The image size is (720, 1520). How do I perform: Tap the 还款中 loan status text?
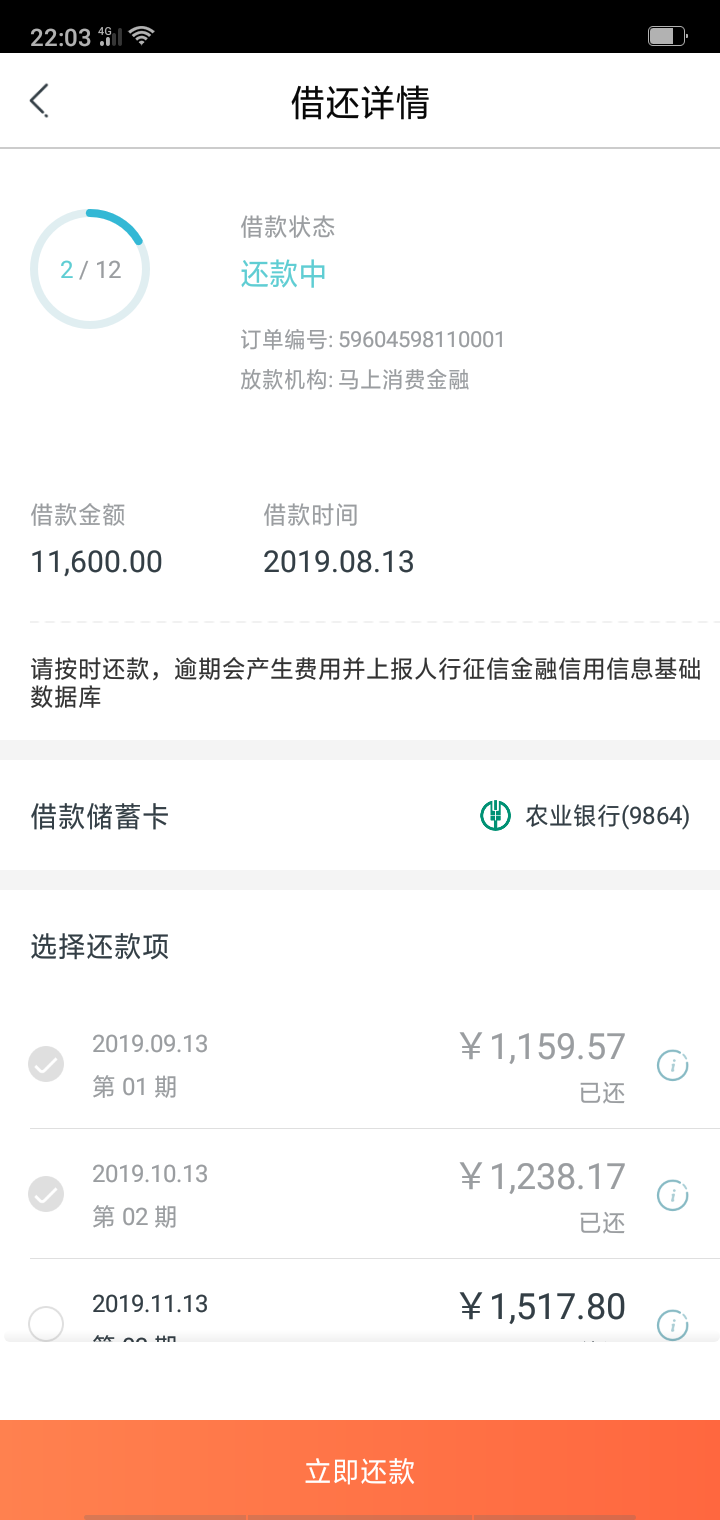coord(284,274)
